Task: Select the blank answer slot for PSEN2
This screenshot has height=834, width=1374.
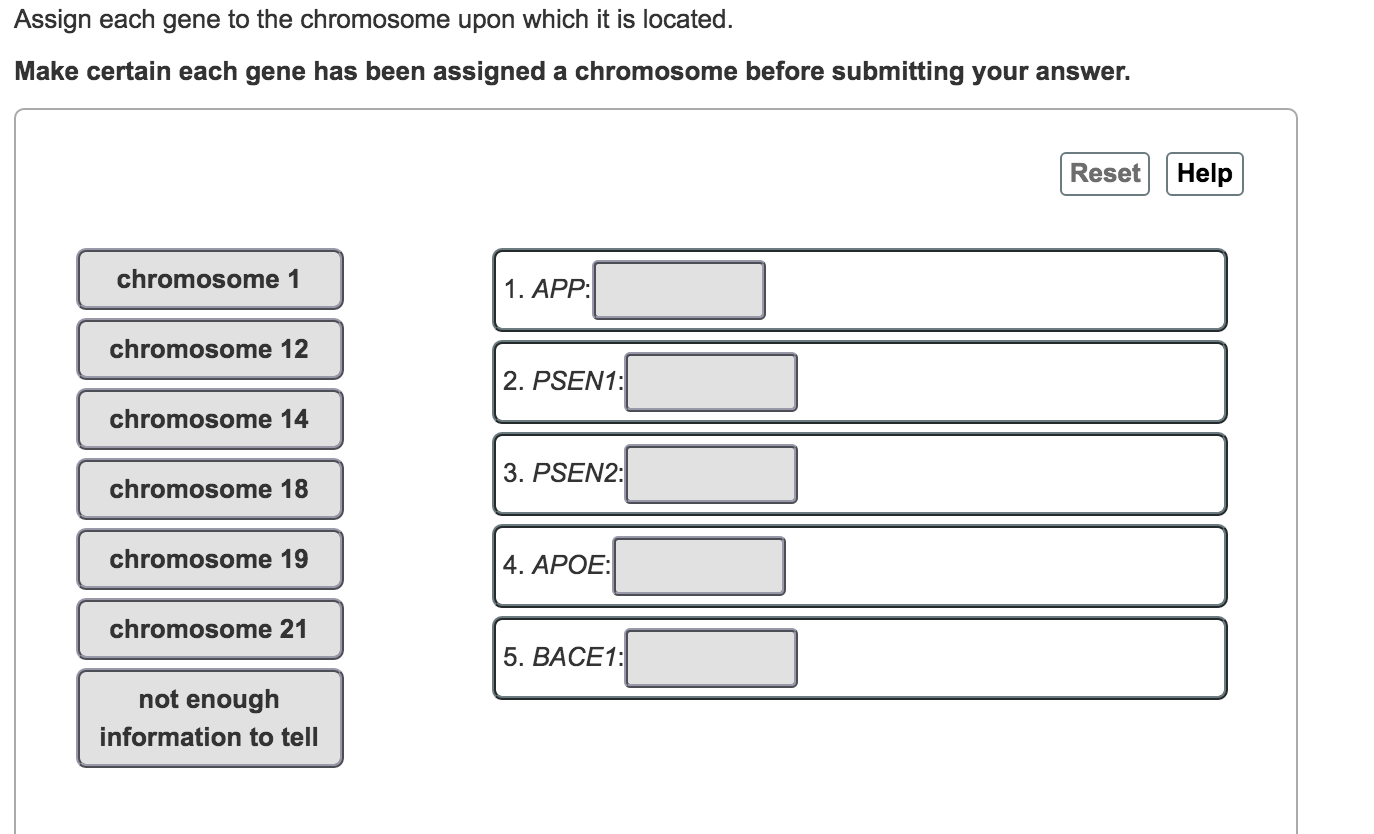Action: (x=711, y=474)
